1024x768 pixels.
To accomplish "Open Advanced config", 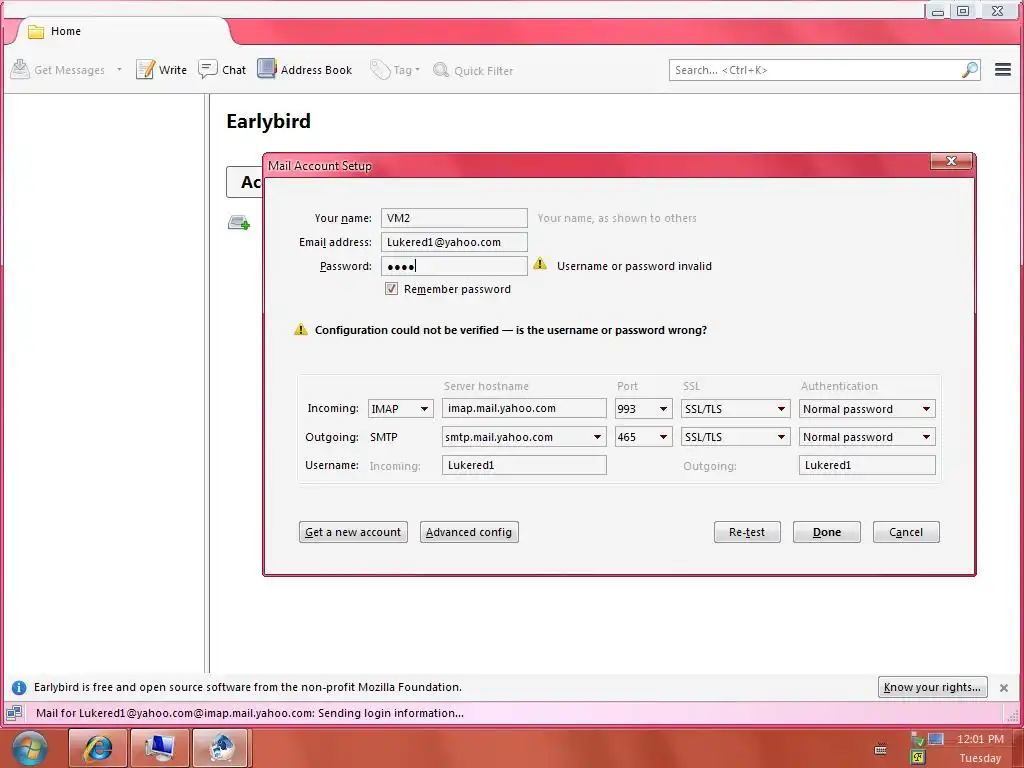I will 469,532.
